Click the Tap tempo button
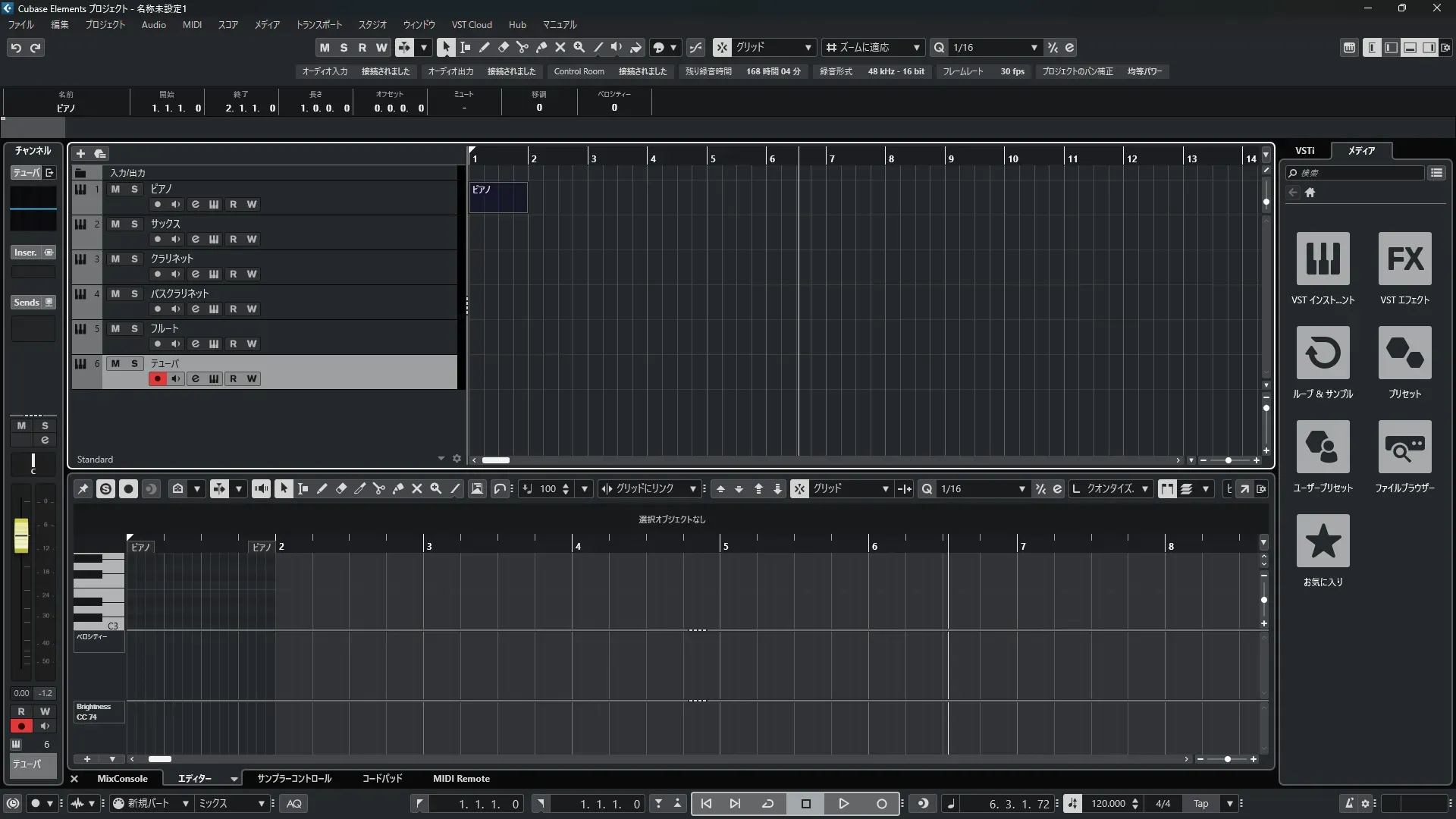 click(1200, 803)
